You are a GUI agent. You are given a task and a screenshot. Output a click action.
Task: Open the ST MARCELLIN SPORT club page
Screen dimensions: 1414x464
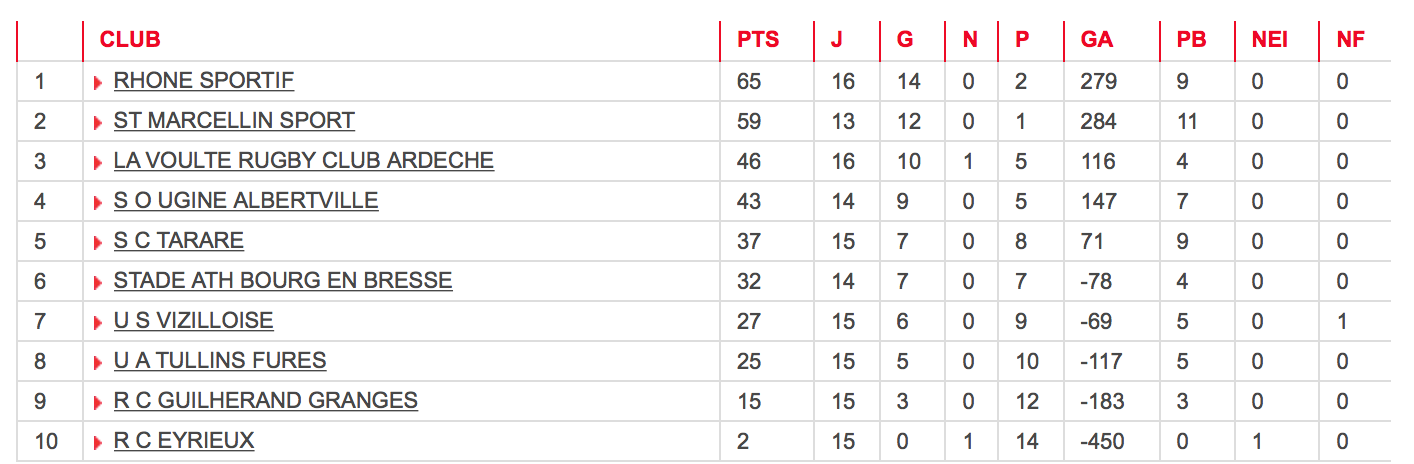[x=234, y=121]
